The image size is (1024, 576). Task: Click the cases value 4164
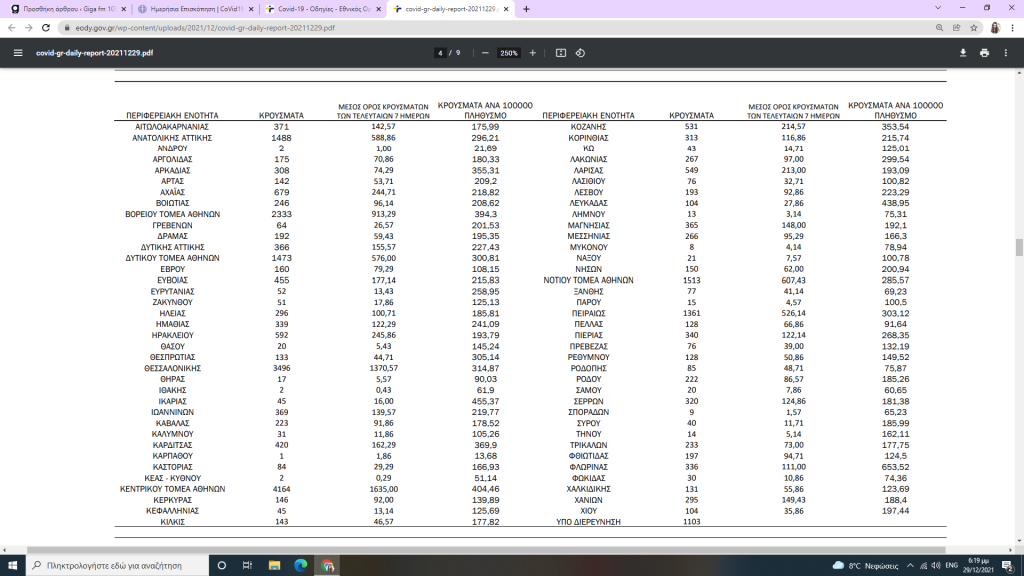point(281,489)
